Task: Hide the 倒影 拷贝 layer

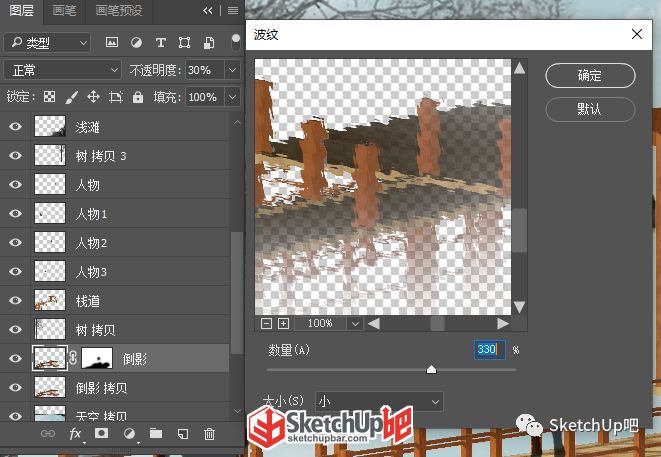Action: (x=16, y=387)
